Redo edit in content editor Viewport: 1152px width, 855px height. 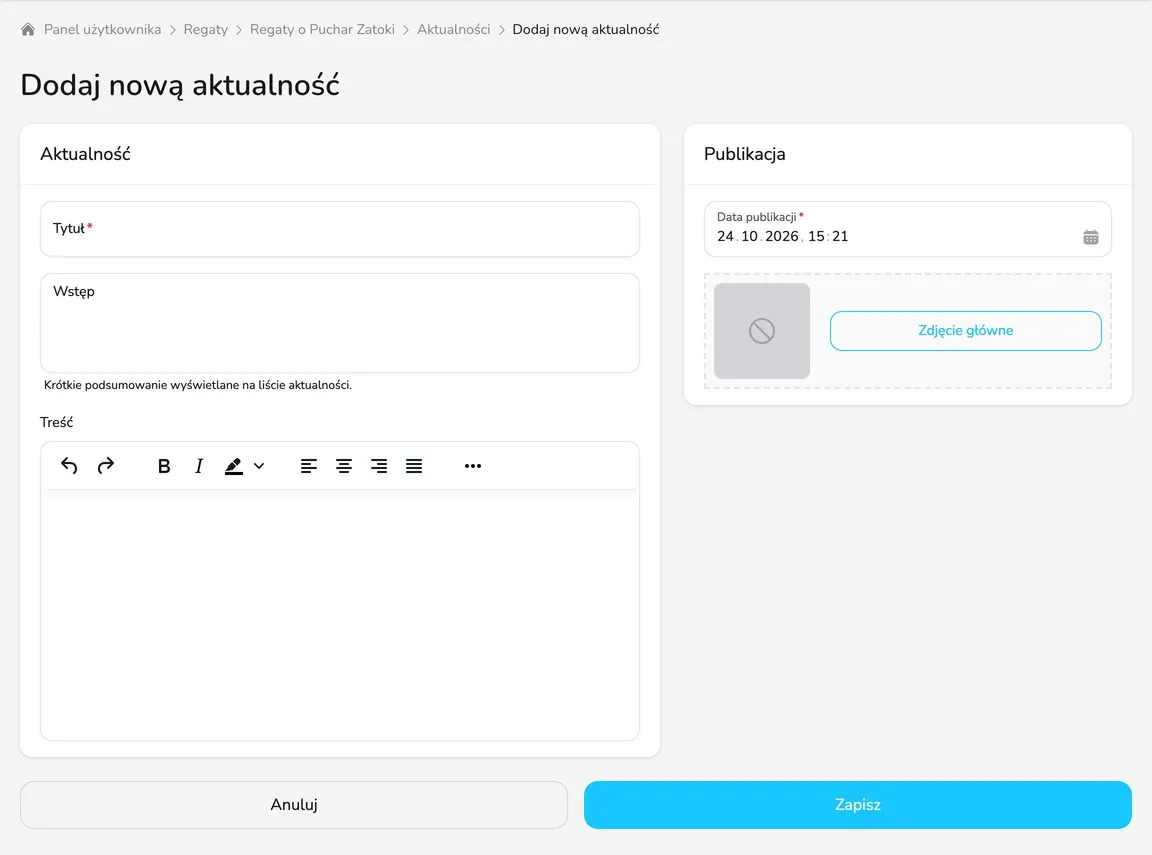(106, 466)
